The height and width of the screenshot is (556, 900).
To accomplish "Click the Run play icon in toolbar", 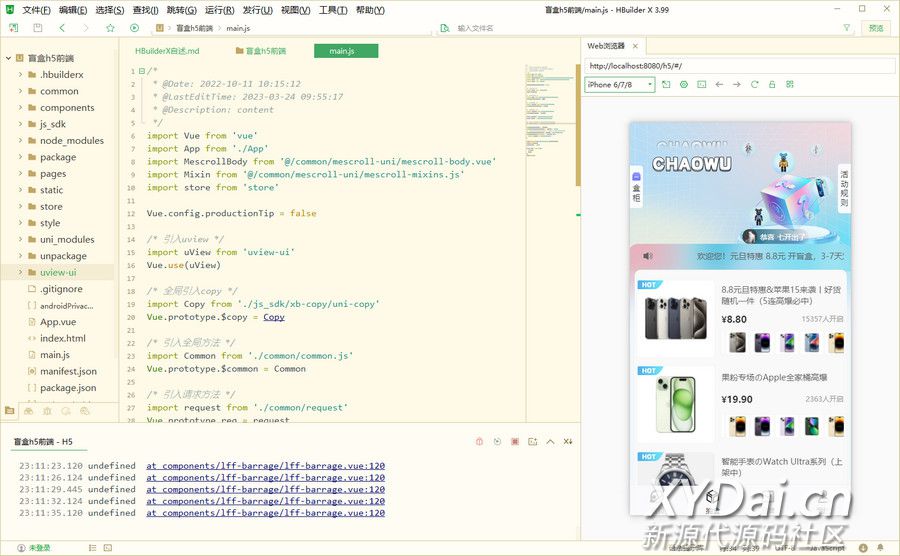I will pyautogui.click(x=135, y=28).
